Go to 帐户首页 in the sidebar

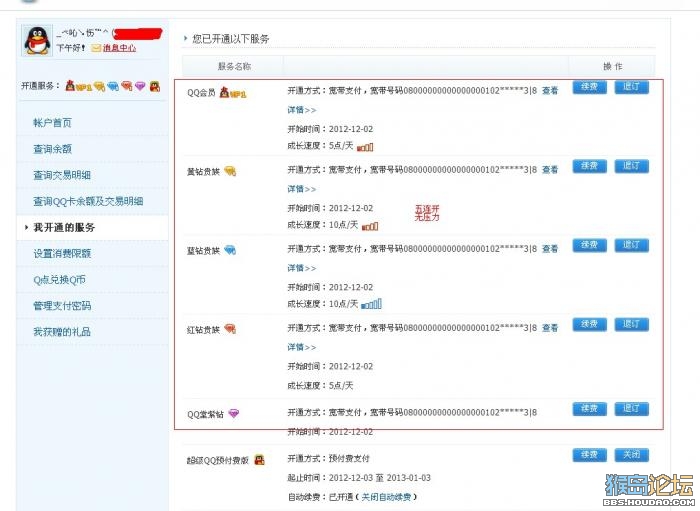52,123
